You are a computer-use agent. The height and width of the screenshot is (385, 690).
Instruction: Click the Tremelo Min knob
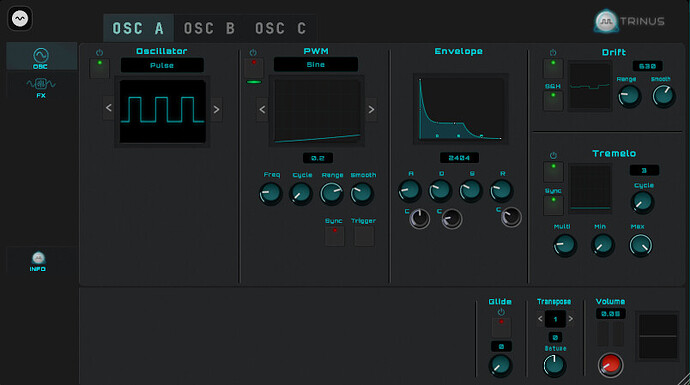click(x=602, y=245)
